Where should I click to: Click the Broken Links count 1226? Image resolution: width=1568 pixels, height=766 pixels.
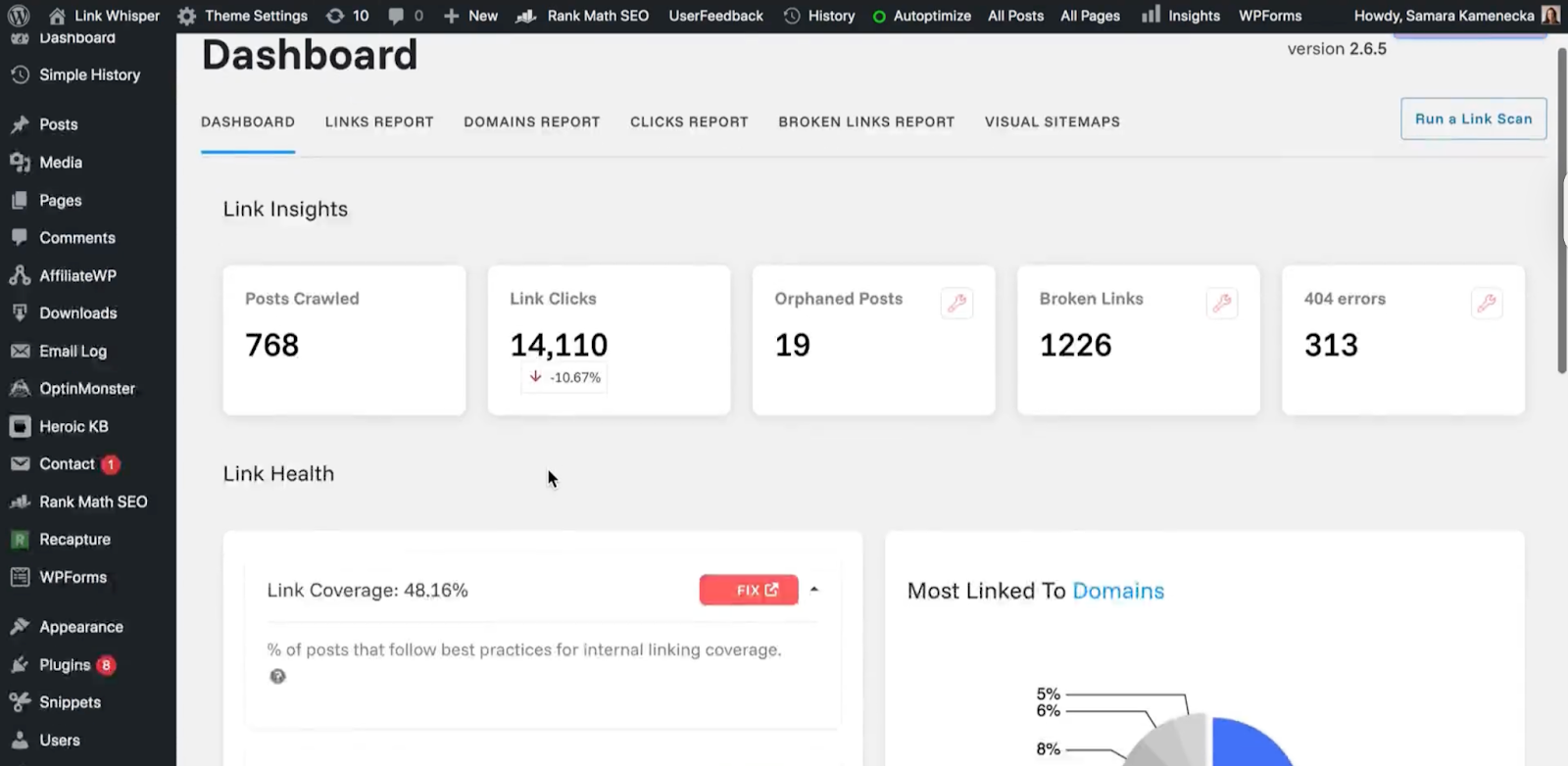pos(1075,345)
